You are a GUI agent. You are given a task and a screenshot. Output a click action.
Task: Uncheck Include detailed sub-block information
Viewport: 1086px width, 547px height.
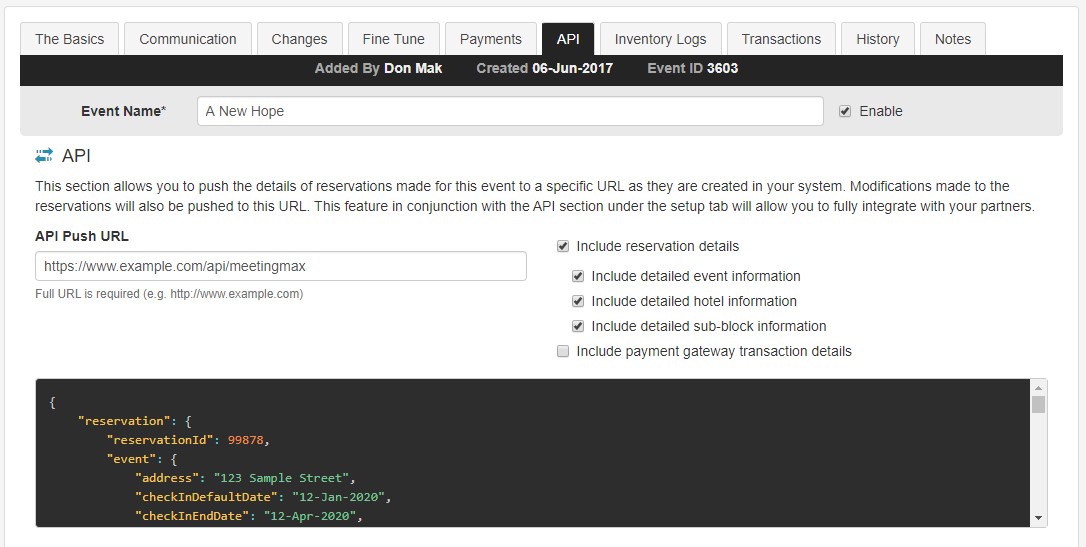[578, 326]
